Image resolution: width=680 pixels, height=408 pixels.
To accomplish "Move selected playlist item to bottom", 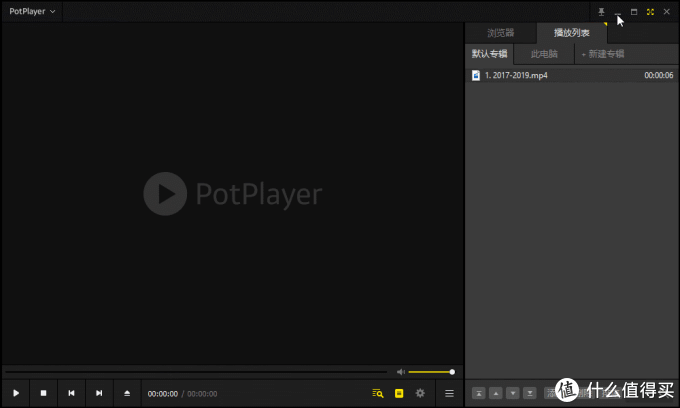I will 530,393.
